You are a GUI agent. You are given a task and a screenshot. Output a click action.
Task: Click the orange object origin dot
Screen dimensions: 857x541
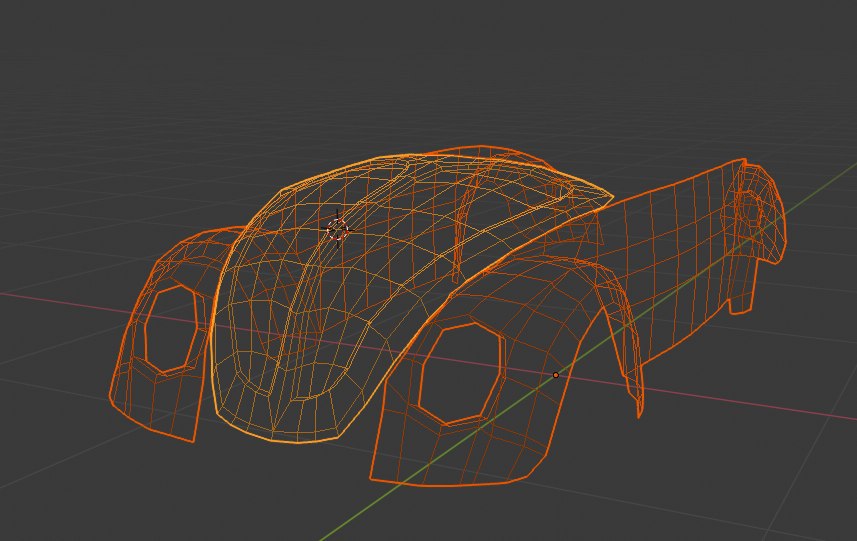(556, 375)
